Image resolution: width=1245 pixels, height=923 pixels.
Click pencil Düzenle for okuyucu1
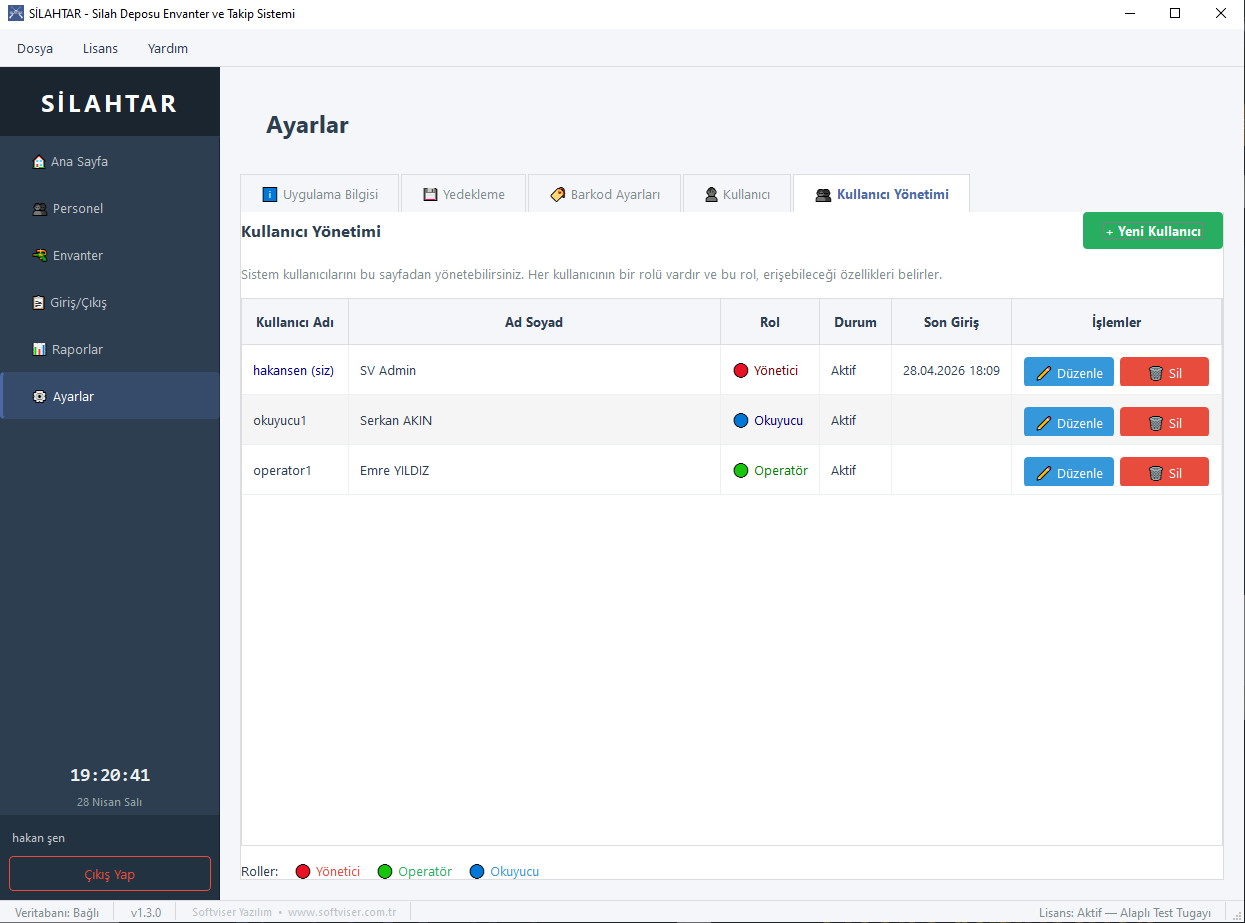pyautogui.click(x=1068, y=422)
